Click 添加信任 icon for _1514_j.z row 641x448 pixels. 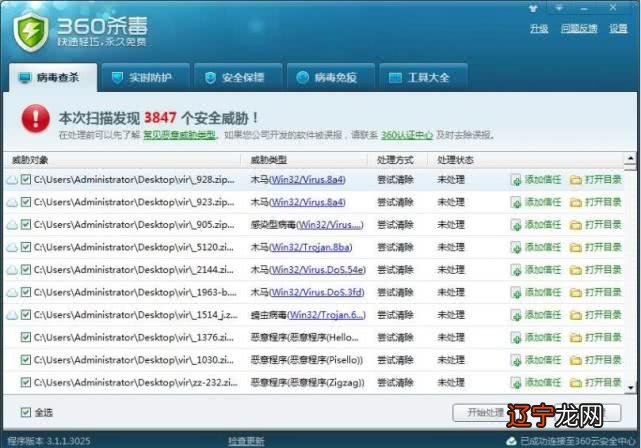[x=516, y=315]
